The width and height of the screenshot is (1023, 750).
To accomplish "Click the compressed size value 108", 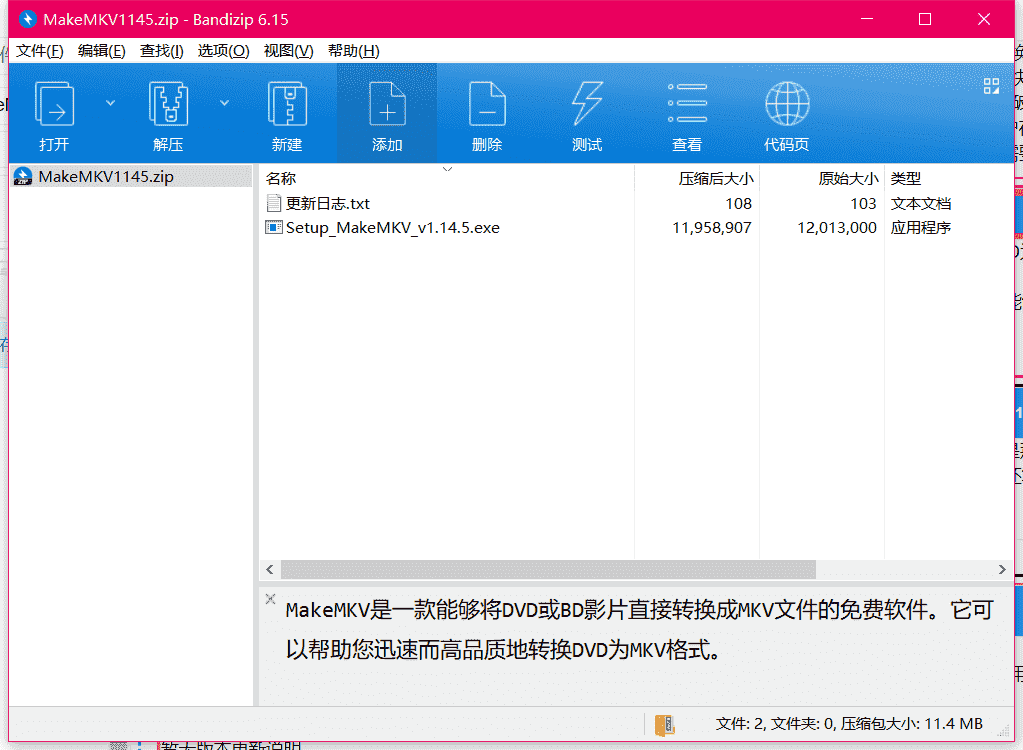I will click(x=739, y=203).
